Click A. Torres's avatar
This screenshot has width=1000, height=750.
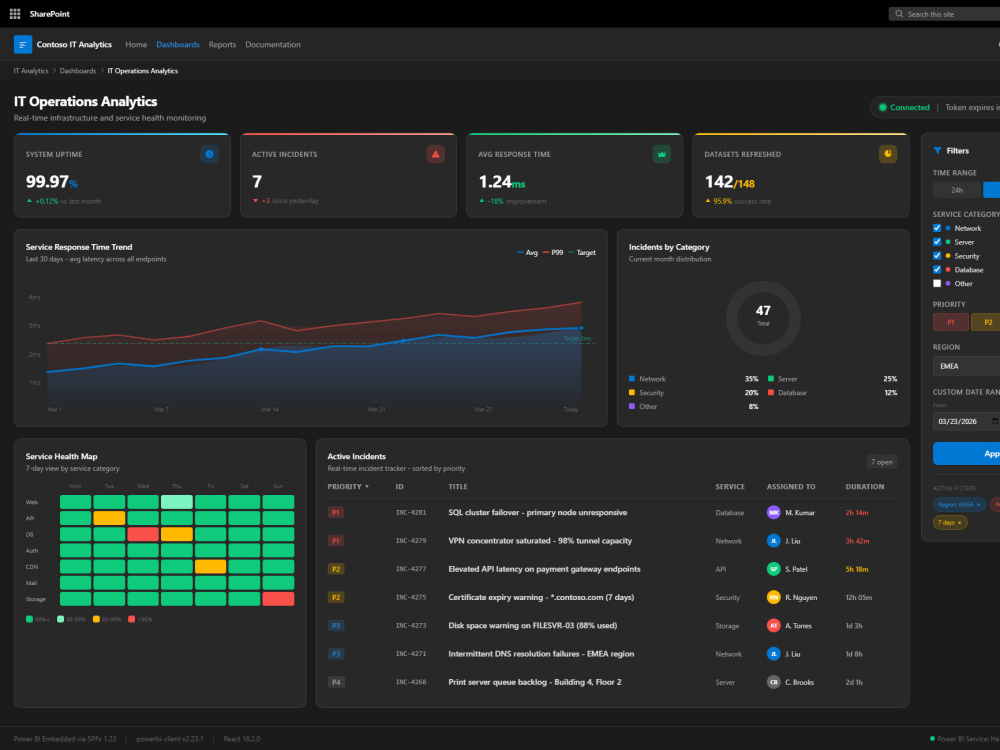coord(774,626)
